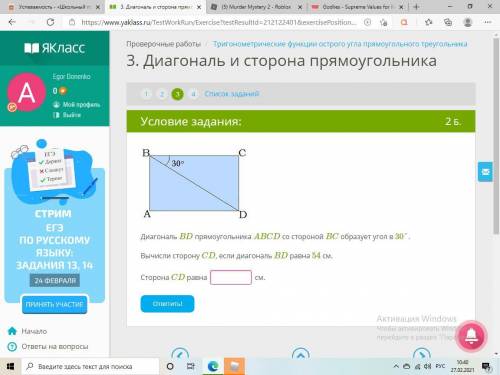
Task: Open new browser tab with plus
Action: pyautogui.click(x=416, y=7)
